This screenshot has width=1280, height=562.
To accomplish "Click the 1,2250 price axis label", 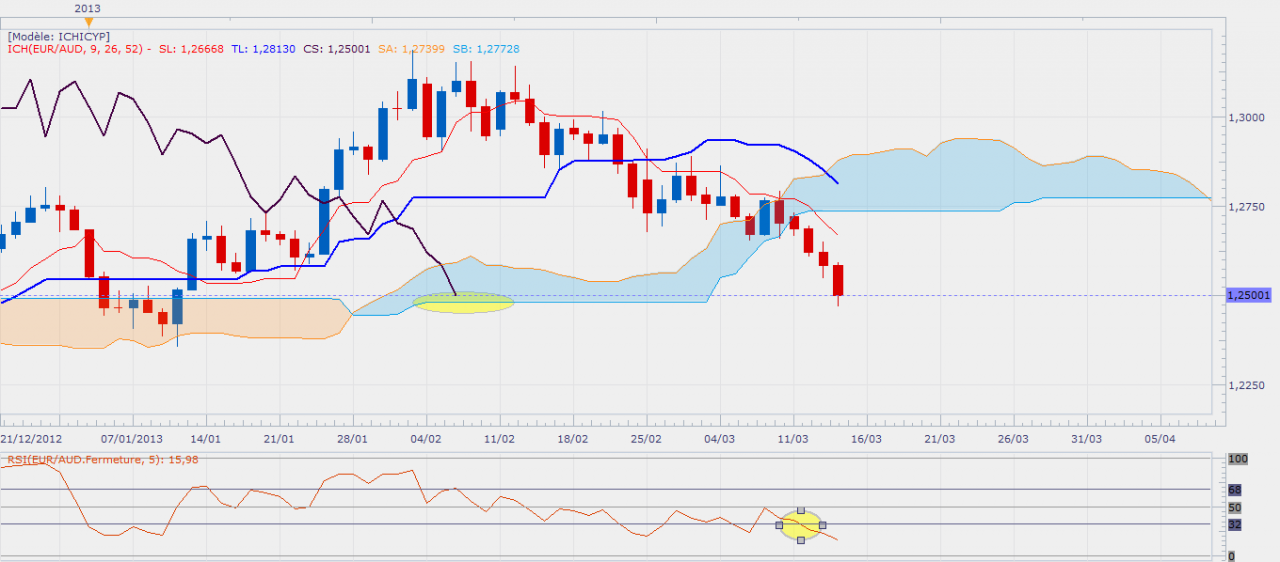I will (x=1247, y=386).
